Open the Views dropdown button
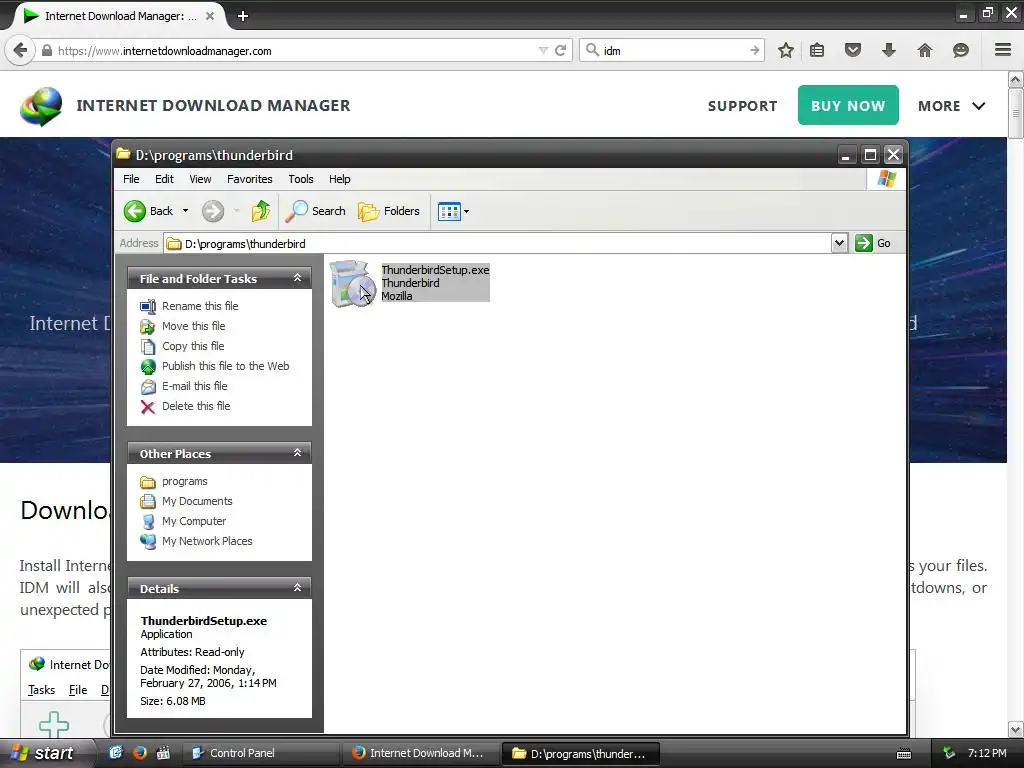 (x=453, y=212)
